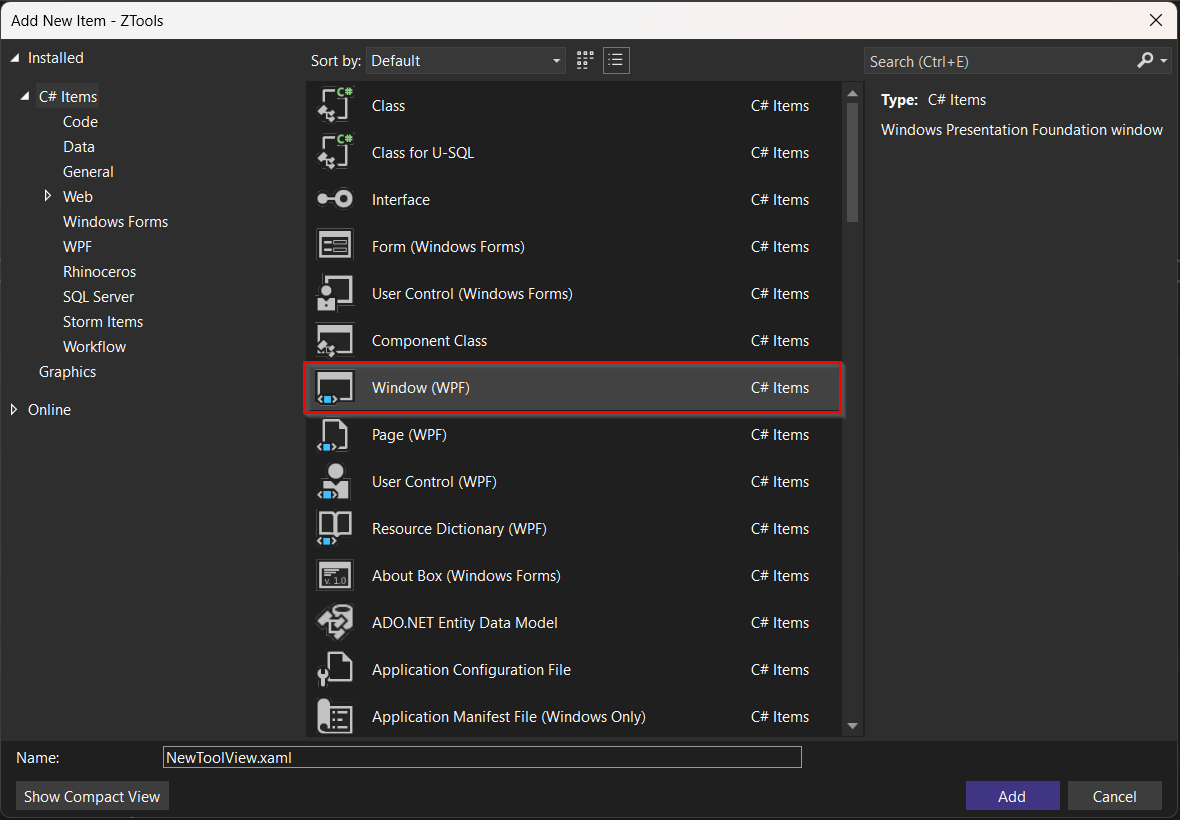Collapse the C# Items node
The width and height of the screenshot is (1180, 820).
click(x=24, y=97)
